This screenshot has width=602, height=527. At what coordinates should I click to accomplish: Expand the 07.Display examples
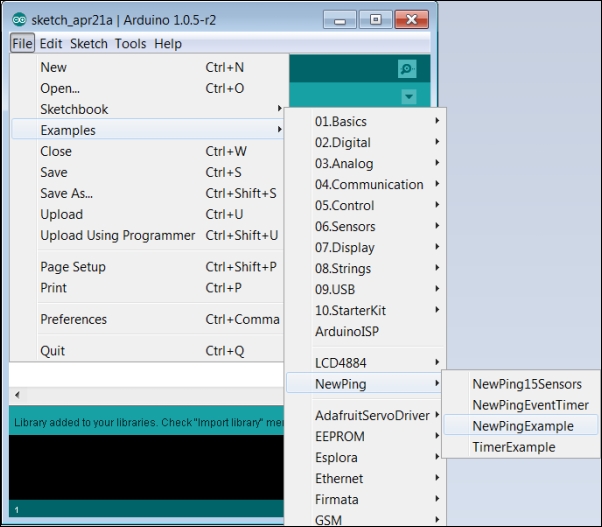tap(366, 248)
